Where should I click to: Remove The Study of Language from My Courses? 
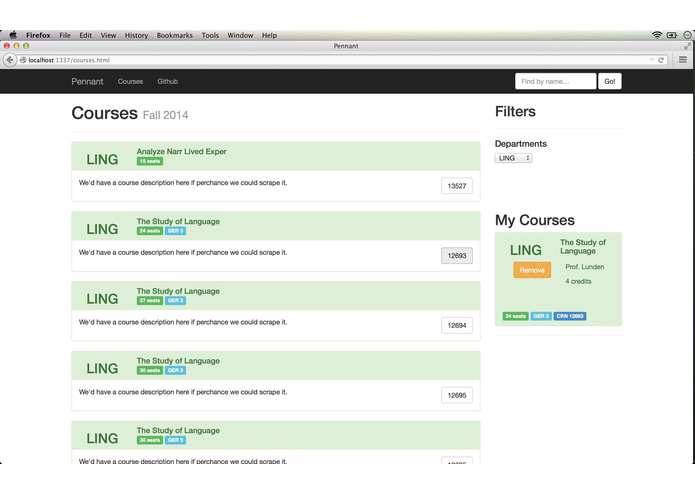(x=532, y=270)
